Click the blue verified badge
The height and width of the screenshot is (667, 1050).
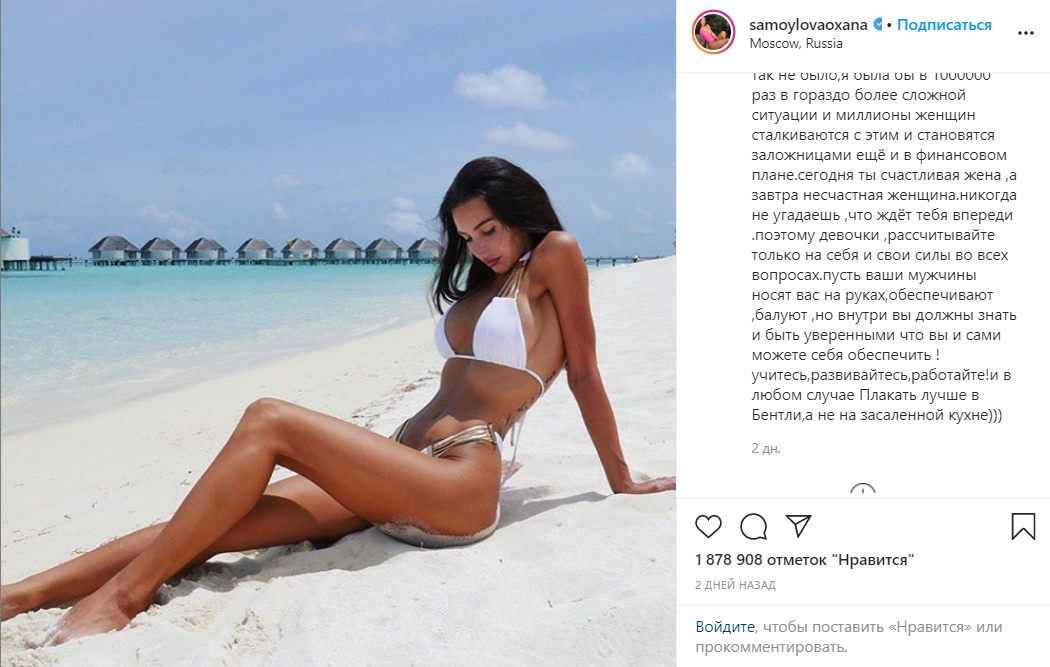(877, 24)
